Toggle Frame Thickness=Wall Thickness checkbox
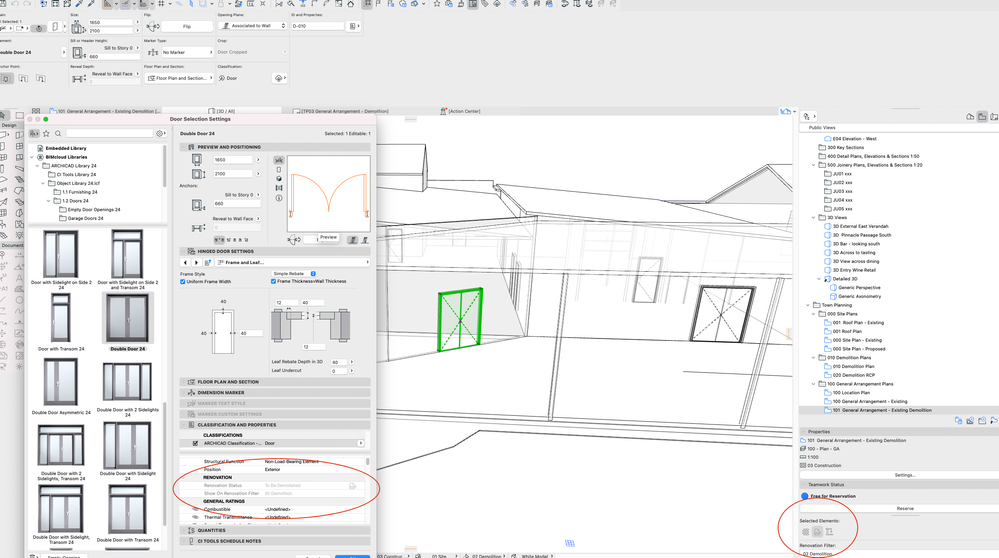This screenshot has width=999, height=558. pyautogui.click(x=273, y=282)
